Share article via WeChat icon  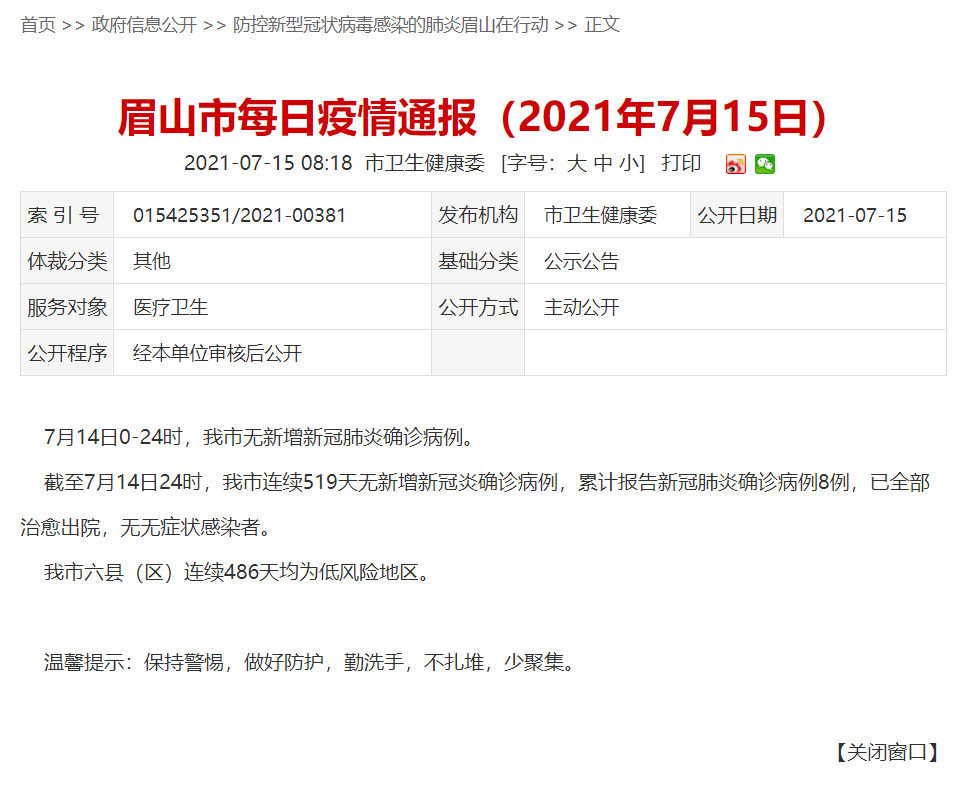point(765,164)
